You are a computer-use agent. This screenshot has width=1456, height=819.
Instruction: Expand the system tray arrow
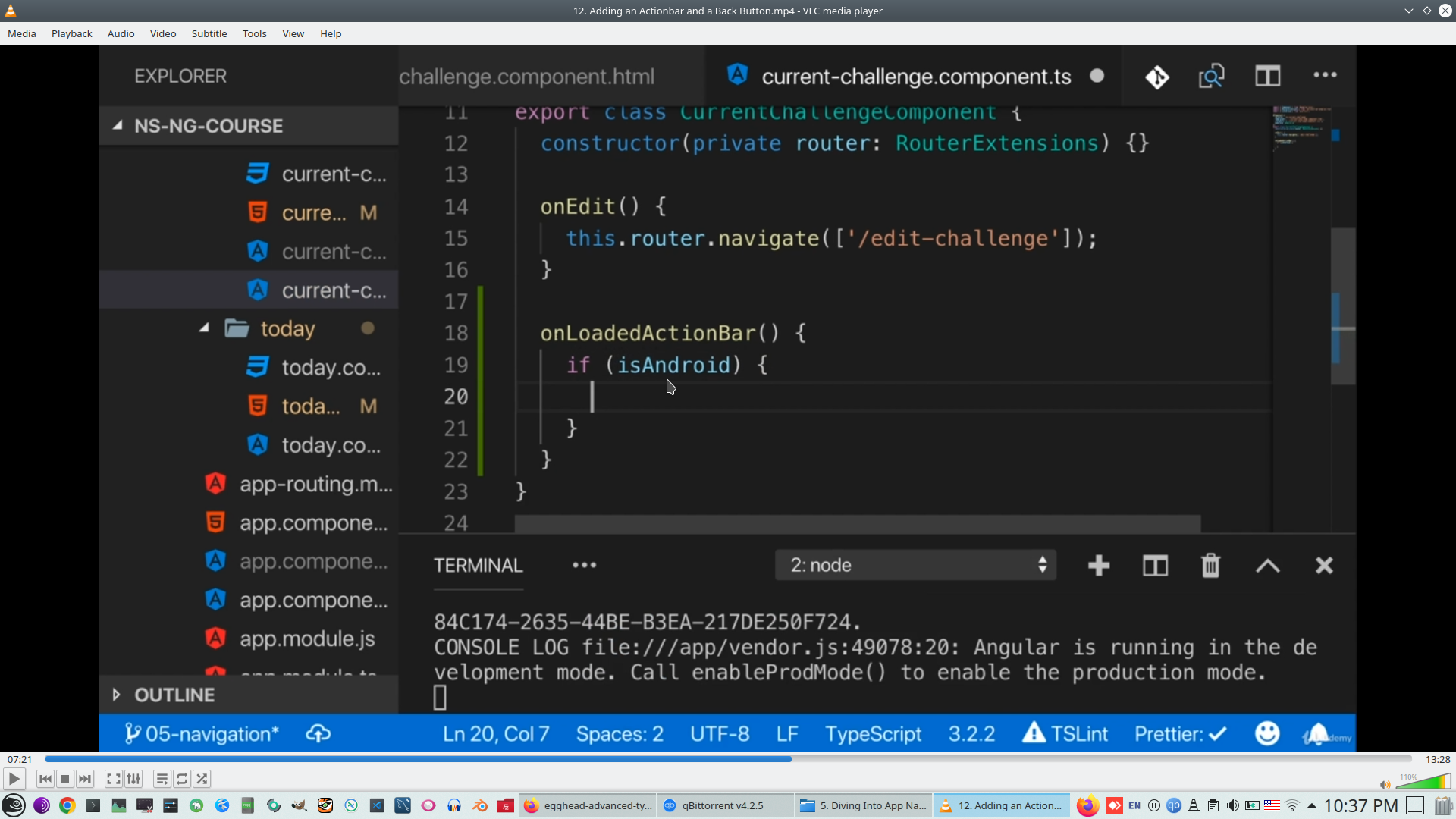[x=1311, y=805]
